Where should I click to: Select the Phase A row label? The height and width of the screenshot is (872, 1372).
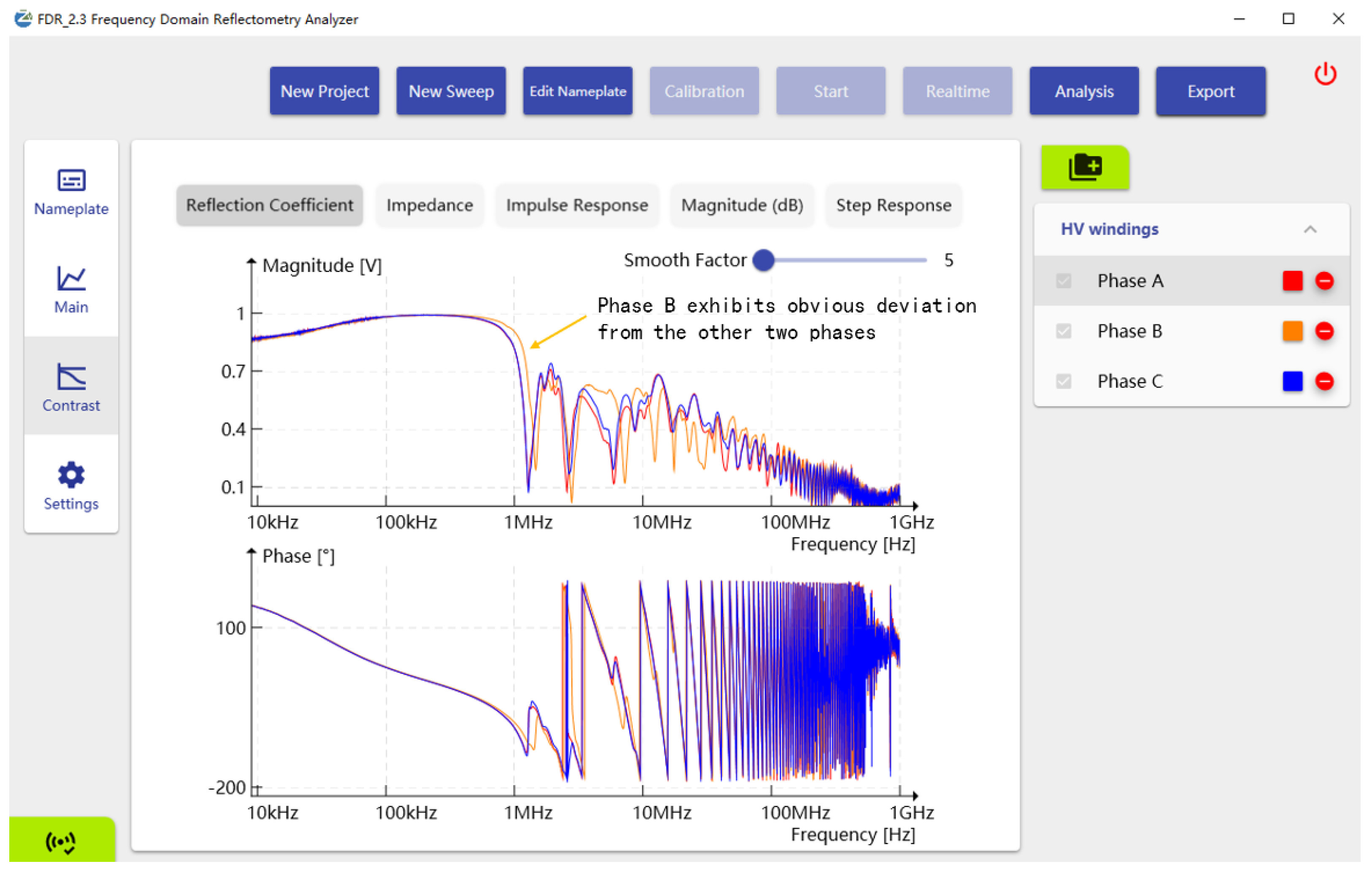tap(1130, 281)
